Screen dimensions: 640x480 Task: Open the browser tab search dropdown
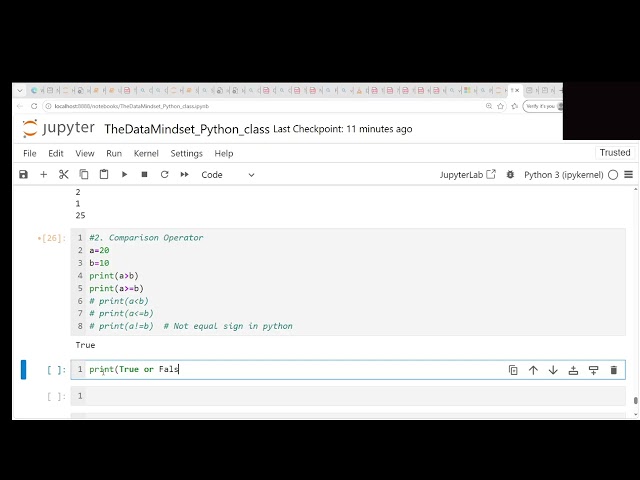click(x=20, y=91)
